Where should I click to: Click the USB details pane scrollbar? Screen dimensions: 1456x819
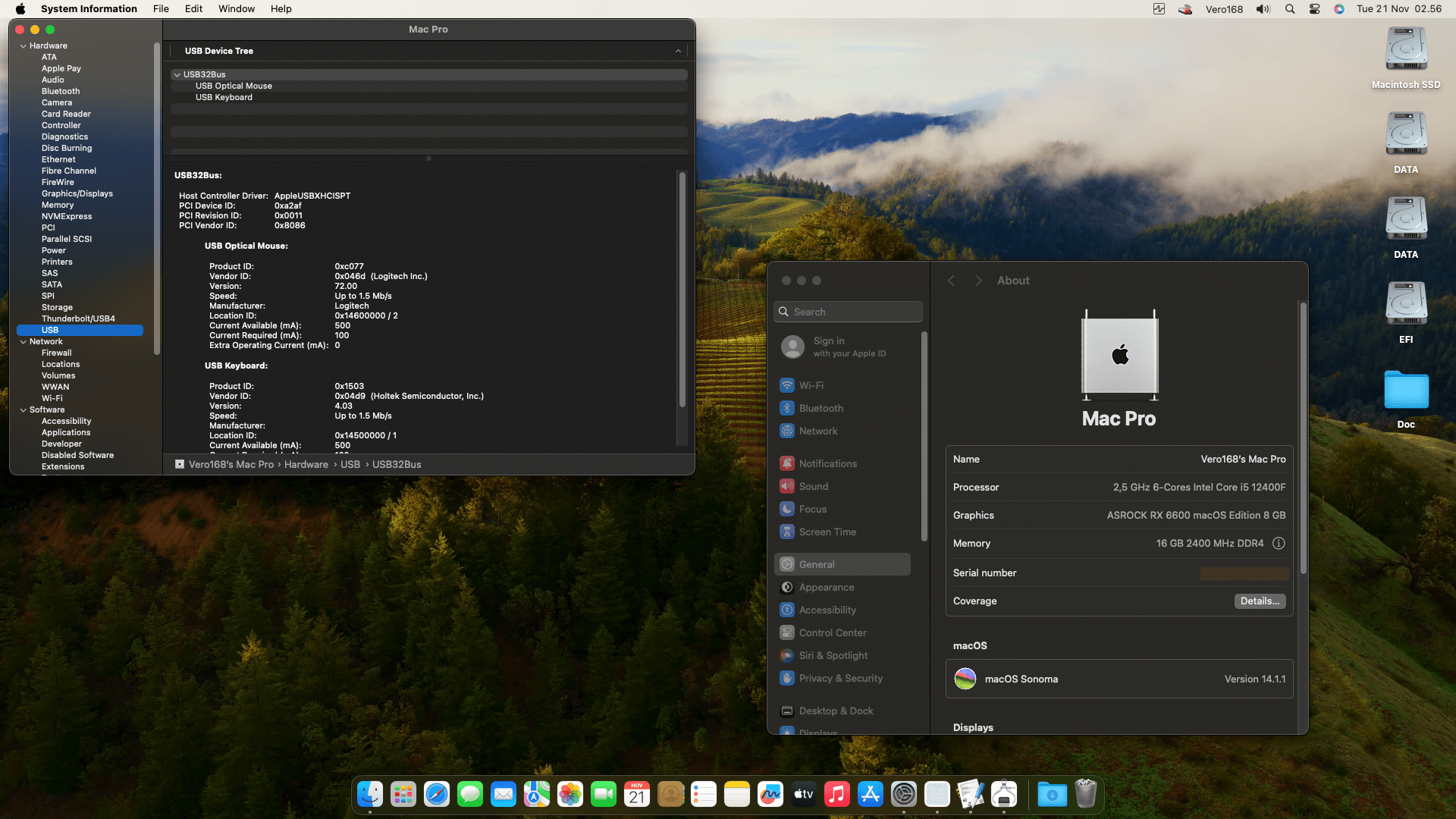click(682, 288)
